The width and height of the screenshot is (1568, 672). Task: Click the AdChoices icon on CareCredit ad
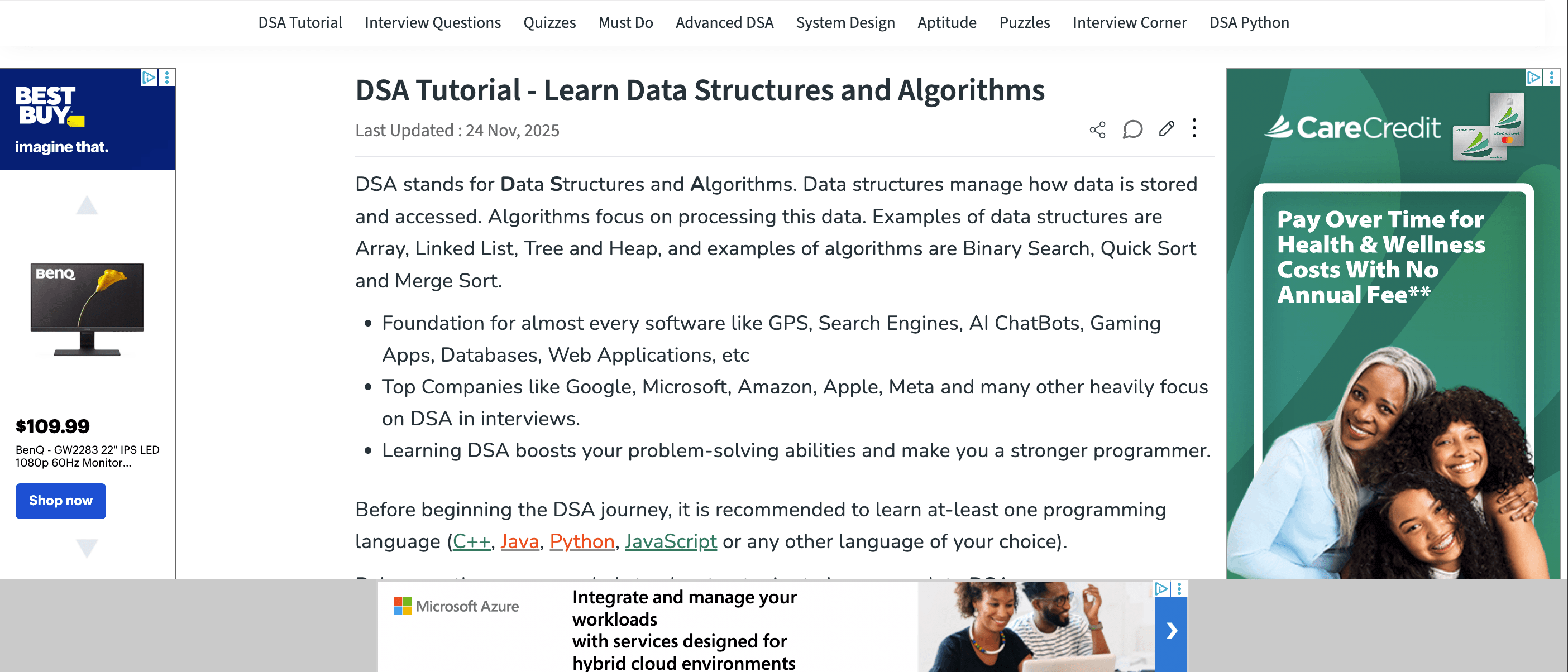[1533, 77]
